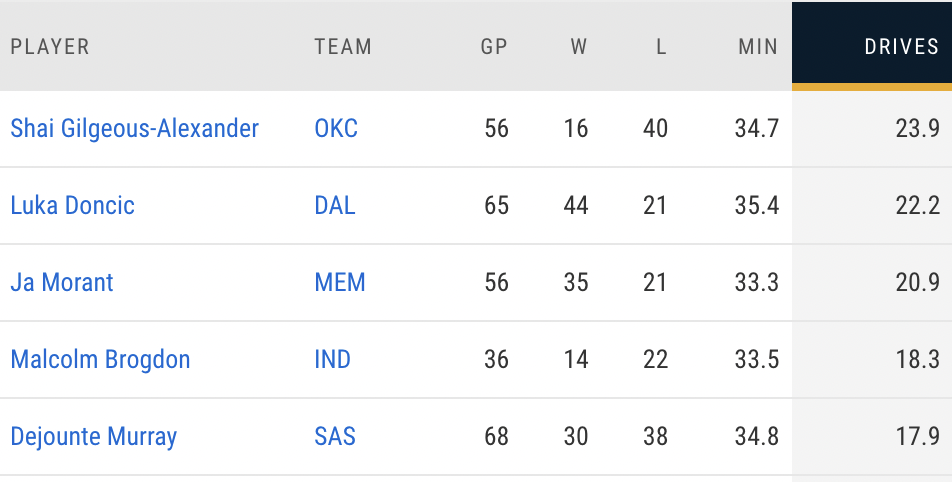Sort table by DRIVES column
Image resolution: width=952 pixels, height=482 pixels.
(x=901, y=47)
